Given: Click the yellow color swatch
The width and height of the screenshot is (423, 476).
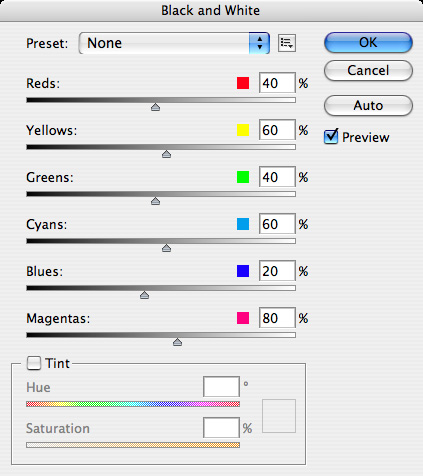Looking at the screenshot, I should (243, 130).
